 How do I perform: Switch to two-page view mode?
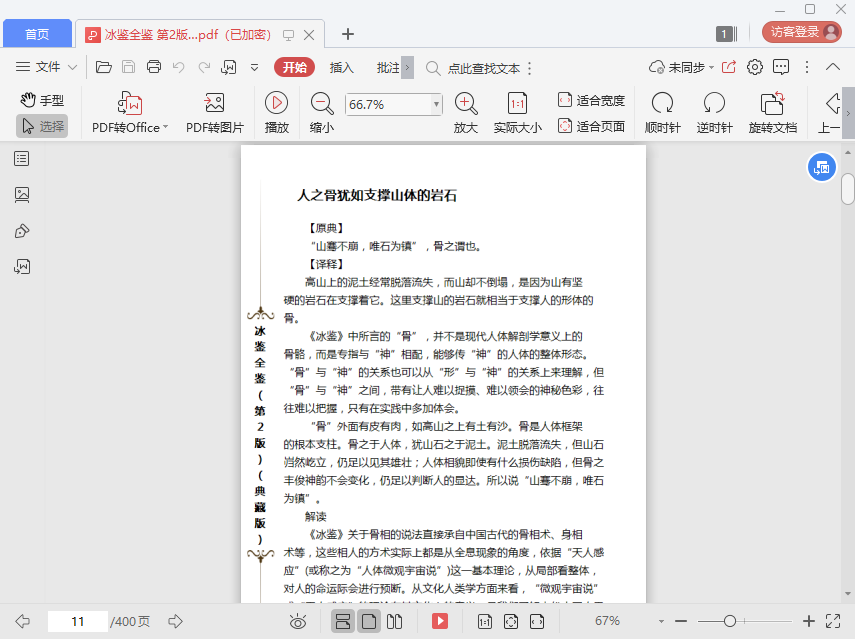pyautogui.click(x=394, y=621)
